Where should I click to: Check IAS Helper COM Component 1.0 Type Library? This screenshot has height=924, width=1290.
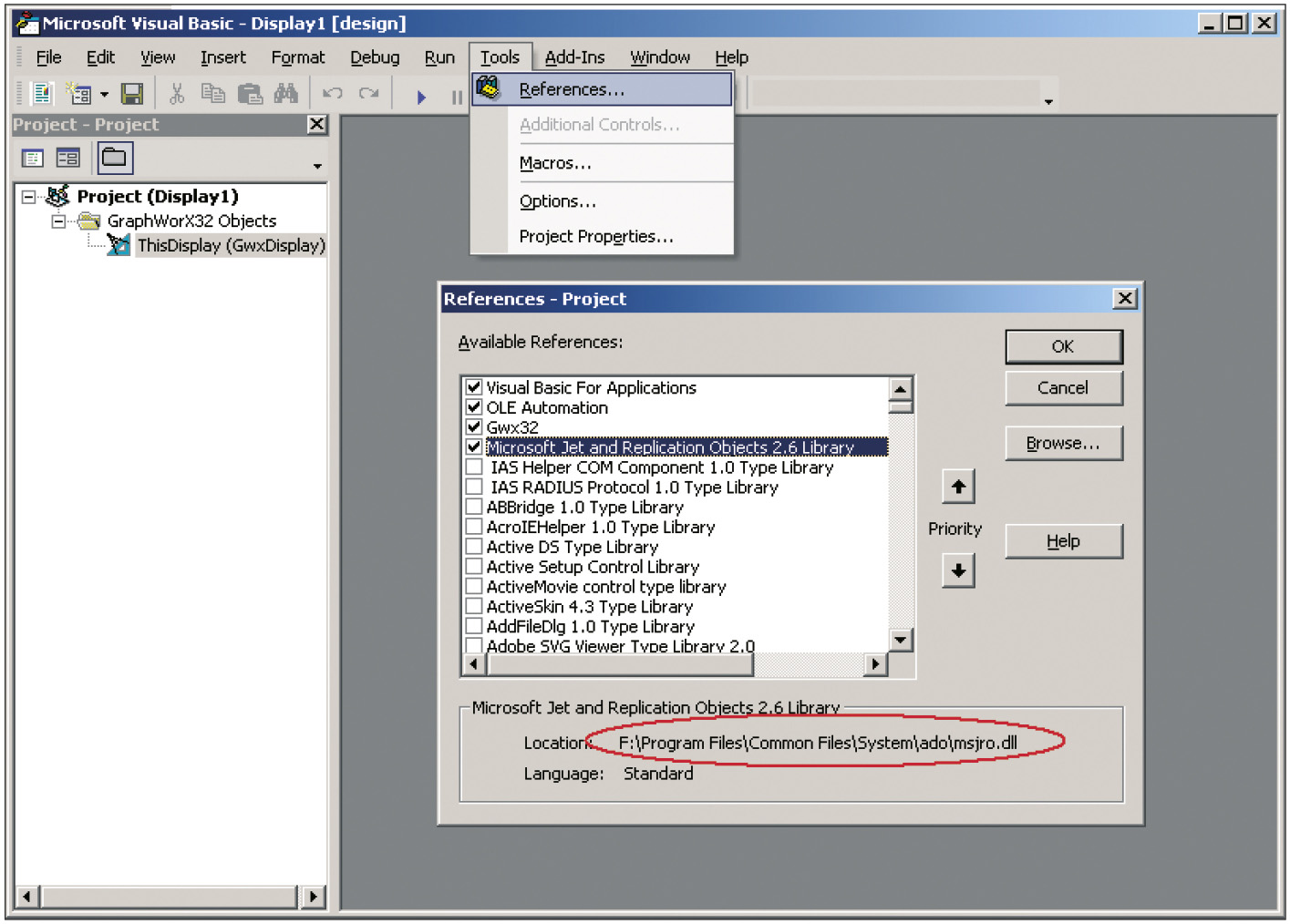pyautogui.click(x=474, y=467)
